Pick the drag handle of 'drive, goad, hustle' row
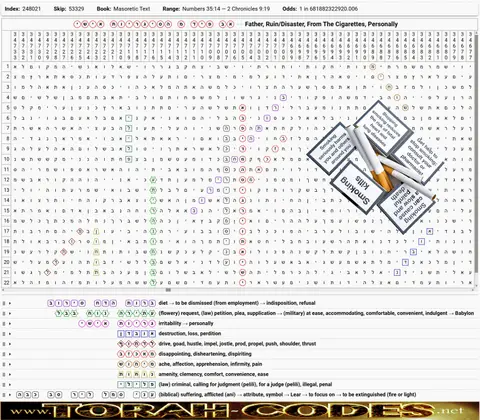480x420 pixels. (x=4, y=344)
